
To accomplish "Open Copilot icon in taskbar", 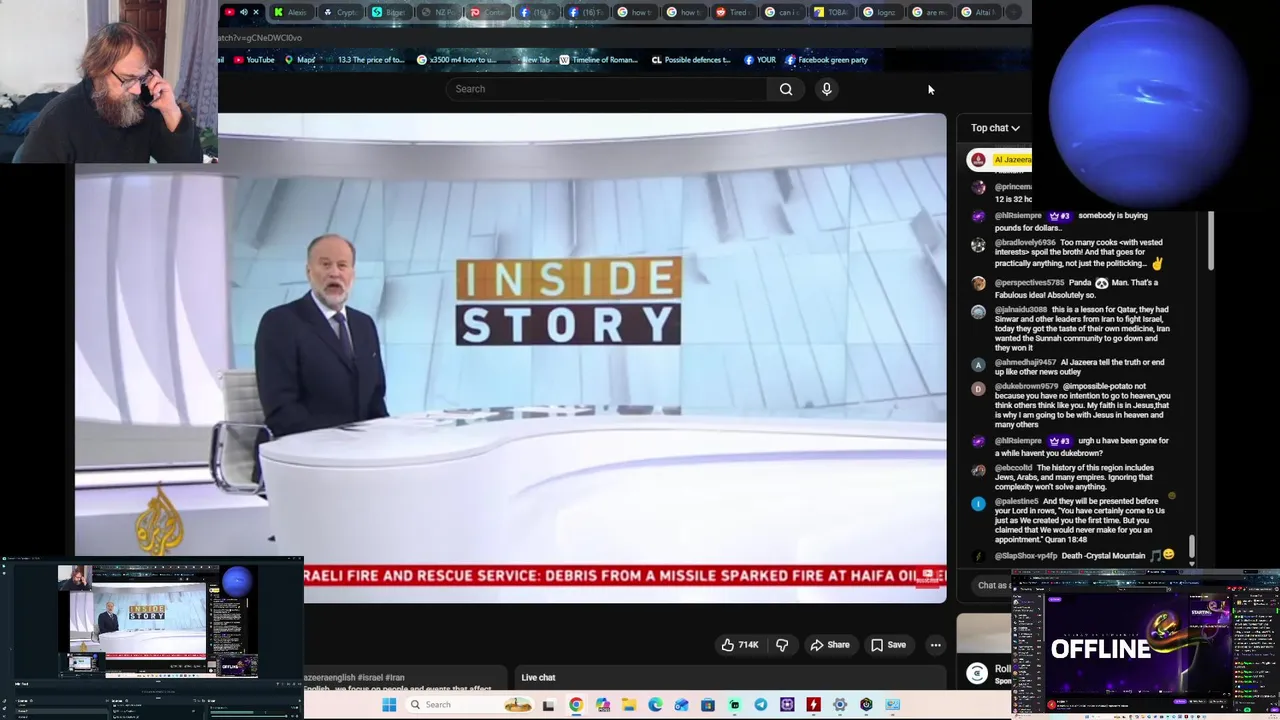I will coord(603,705).
